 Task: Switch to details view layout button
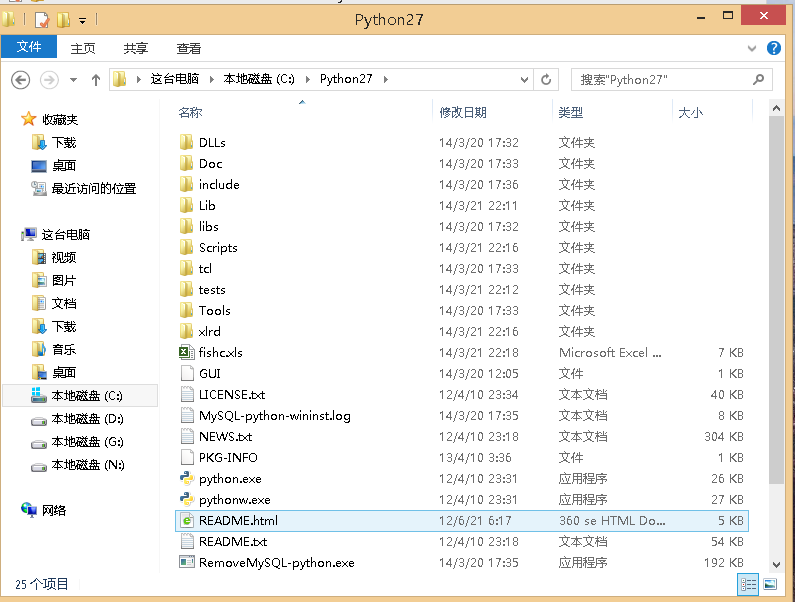click(748, 584)
